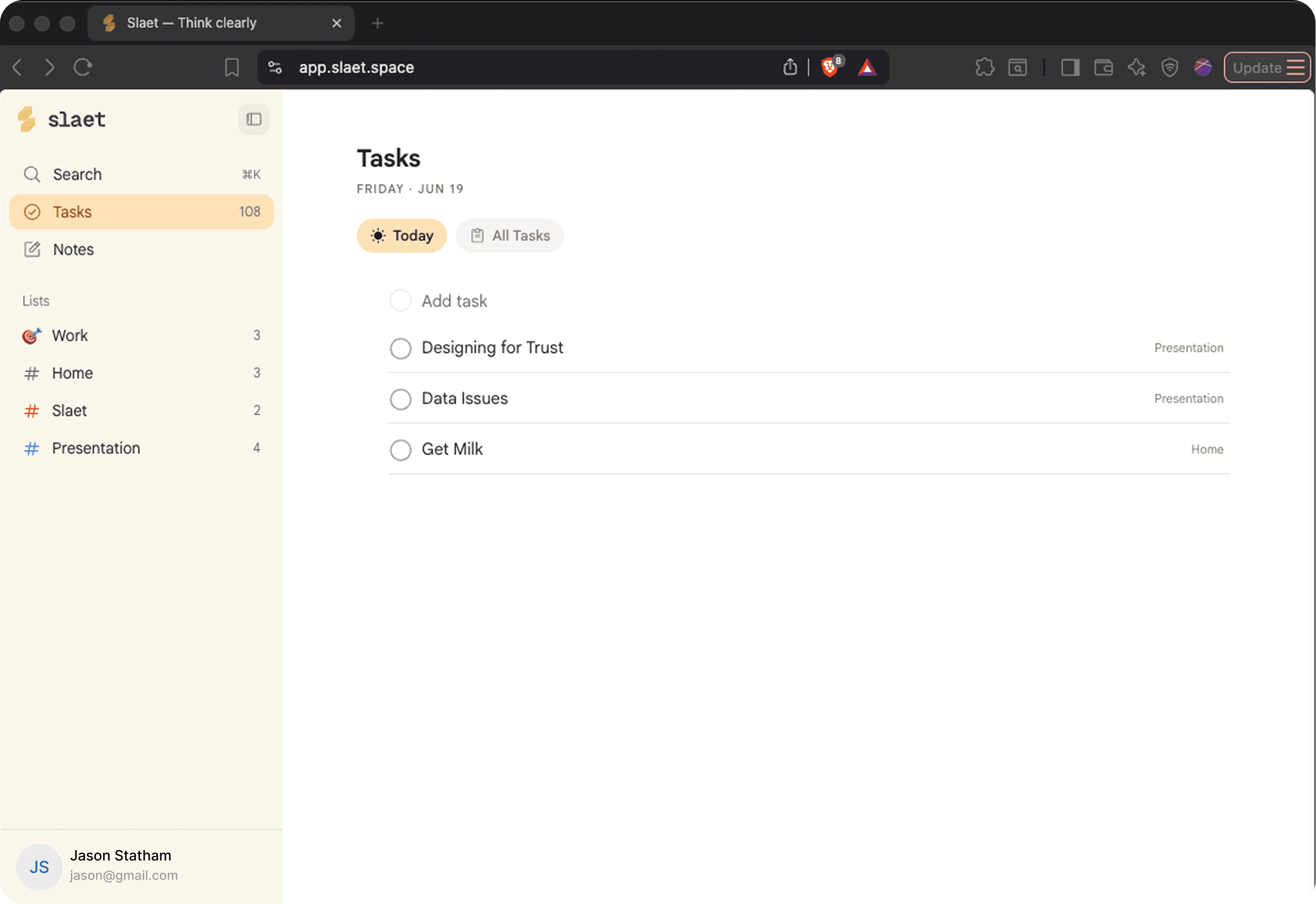This screenshot has width=1316, height=904.
Task: Select Tasks in the sidebar
Action: coord(141,212)
